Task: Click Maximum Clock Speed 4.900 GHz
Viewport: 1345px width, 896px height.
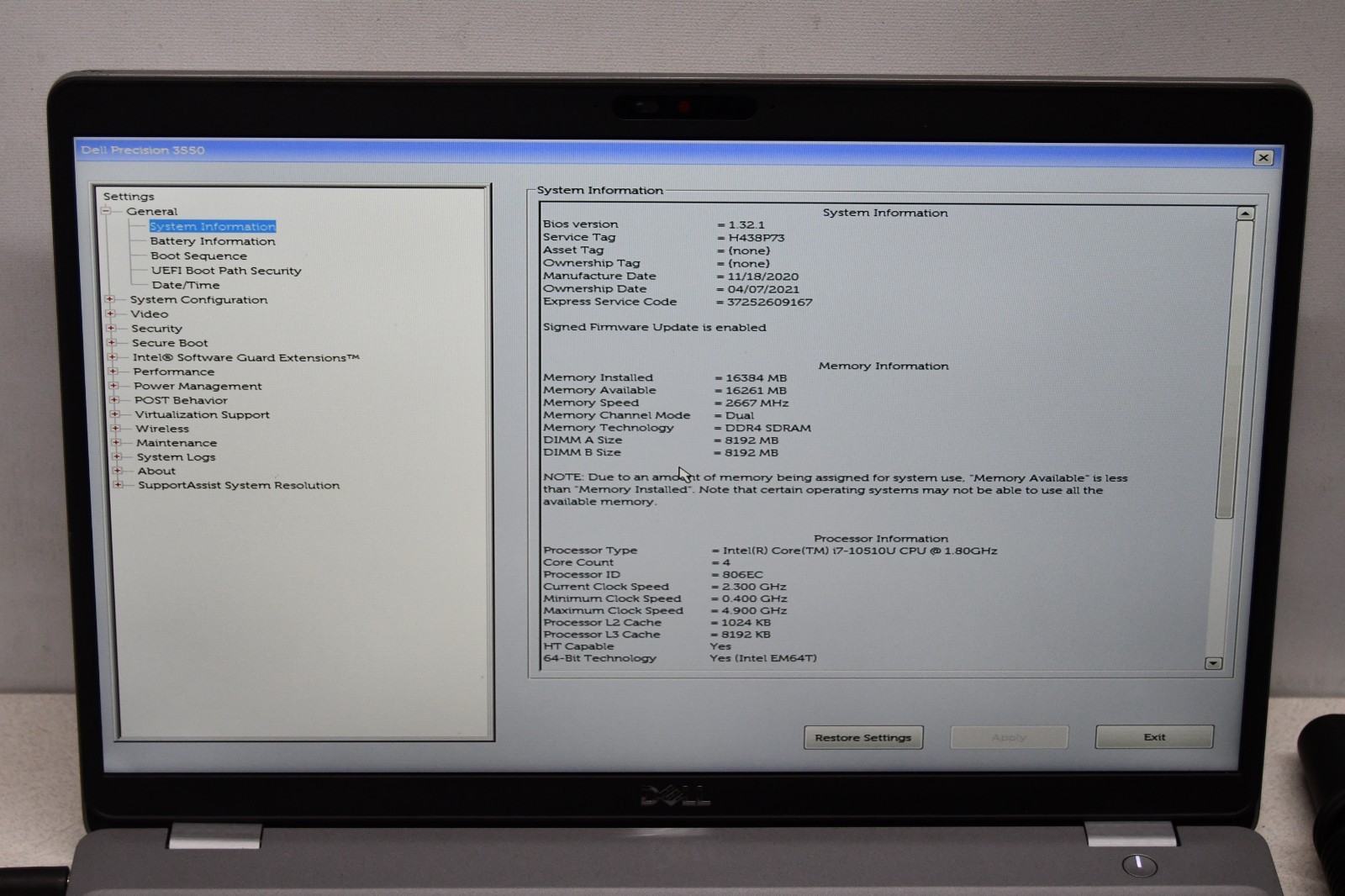Action: (754, 610)
